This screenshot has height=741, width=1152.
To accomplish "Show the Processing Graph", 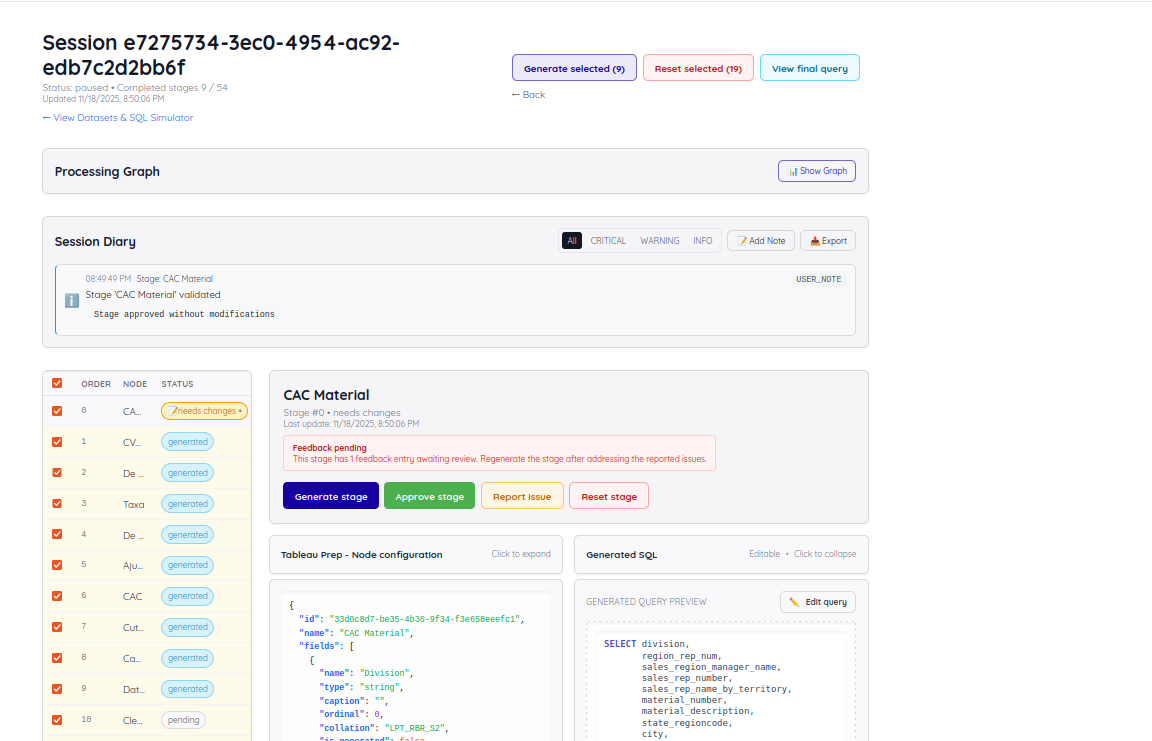I will 817,171.
